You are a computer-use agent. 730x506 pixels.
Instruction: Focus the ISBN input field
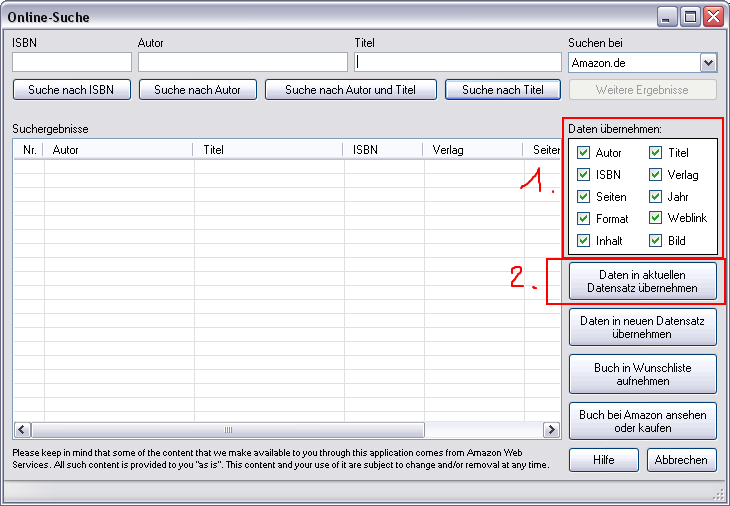pos(72,62)
